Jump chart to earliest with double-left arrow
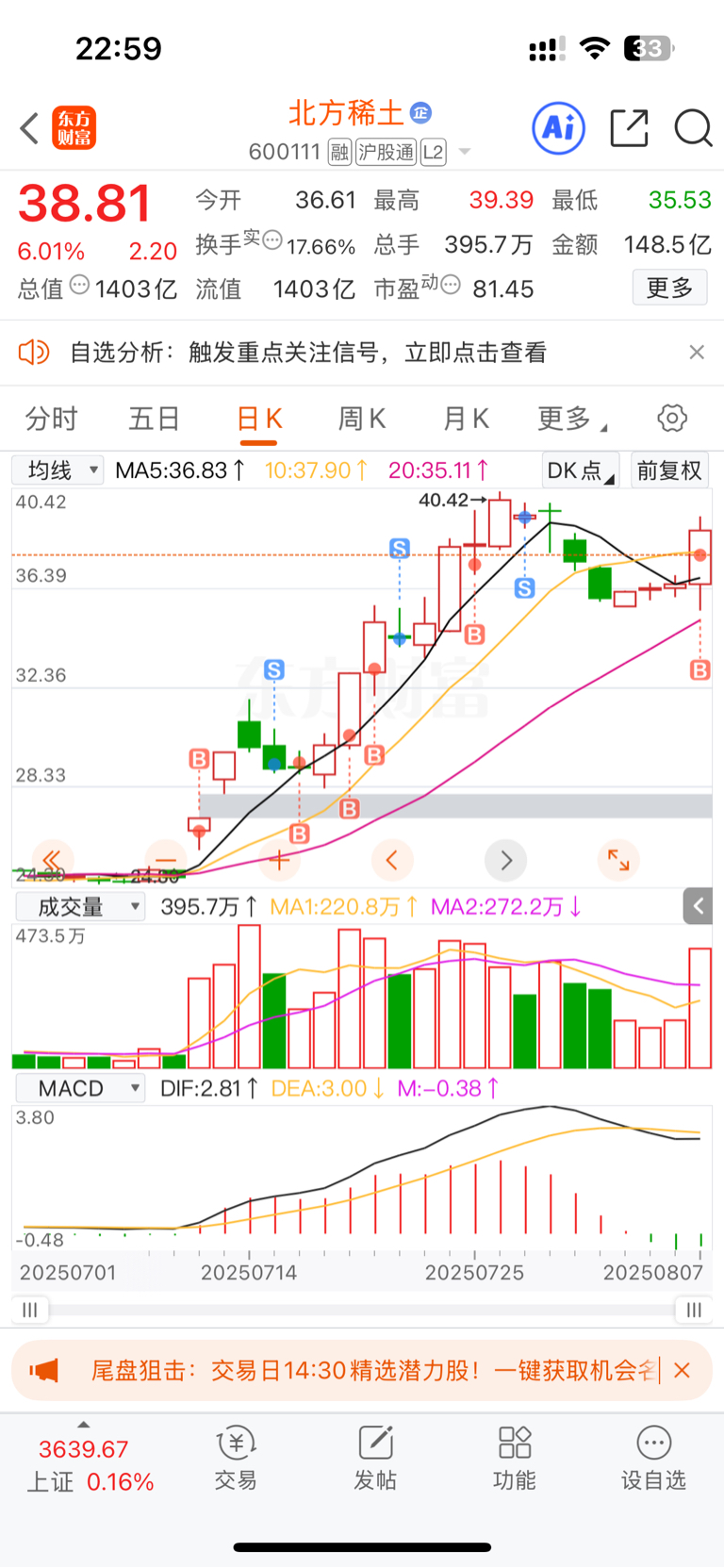724x1568 pixels. [x=52, y=860]
